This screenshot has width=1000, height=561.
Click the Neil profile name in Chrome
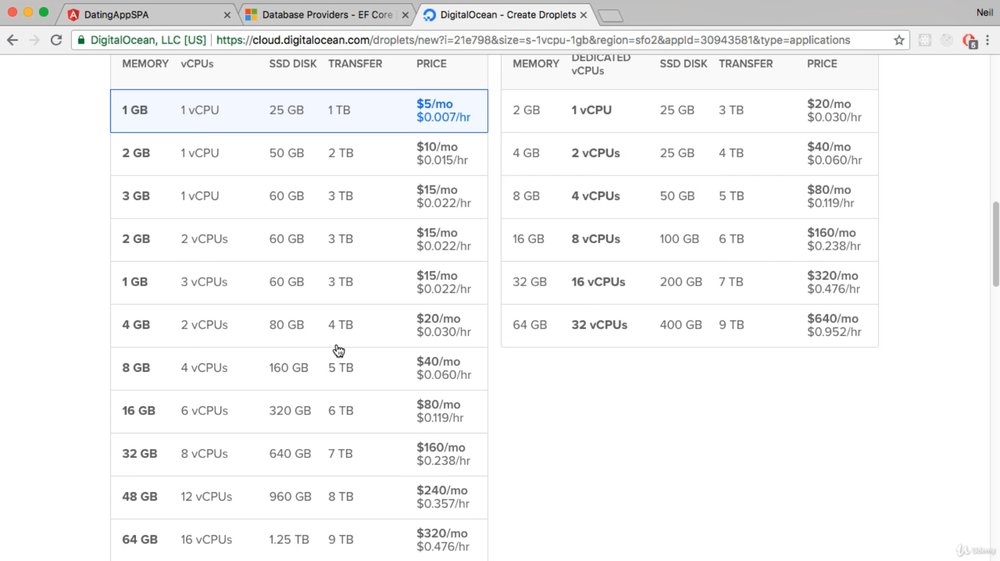point(985,13)
